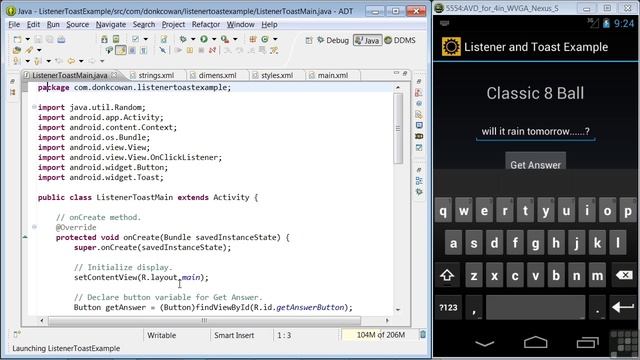Tap the backspace key on emulator keyboard

coord(624,276)
